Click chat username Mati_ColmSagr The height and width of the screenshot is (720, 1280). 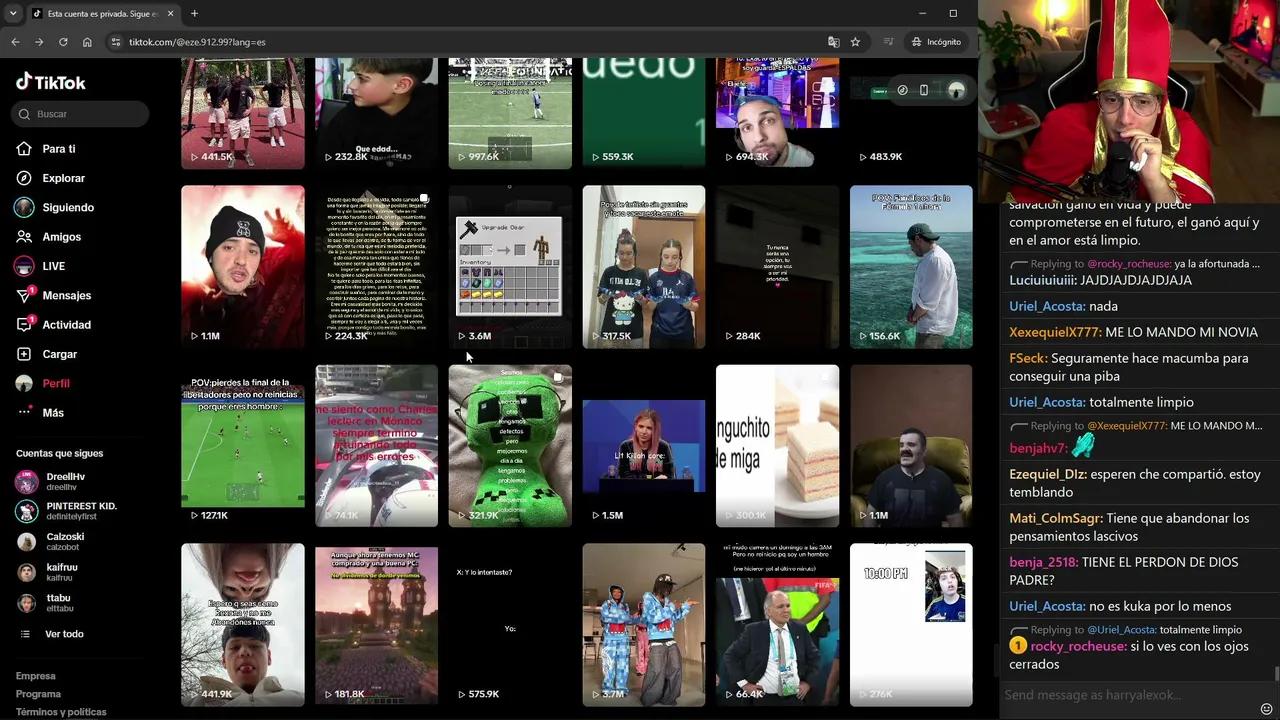(x=1056, y=518)
